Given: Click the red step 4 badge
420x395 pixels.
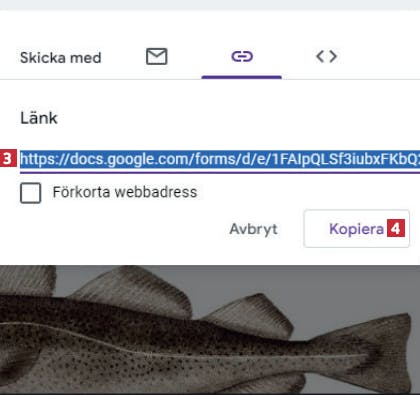Looking at the screenshot, I should click(396, 228).
